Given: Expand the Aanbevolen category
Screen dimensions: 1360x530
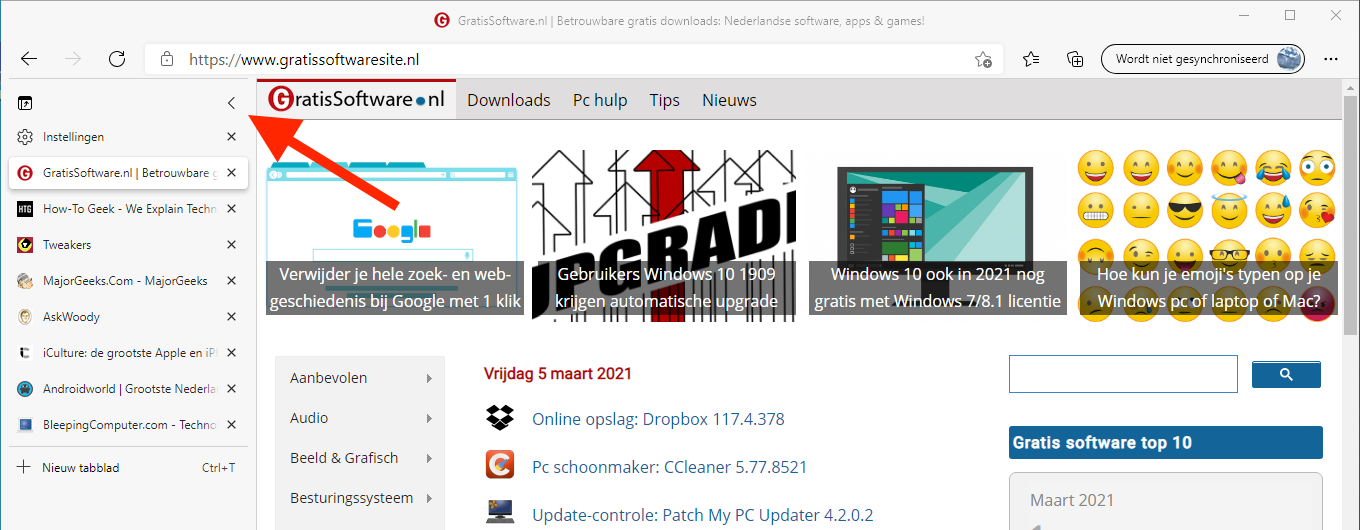Looking at the screenshot, I should pos(360,378).
